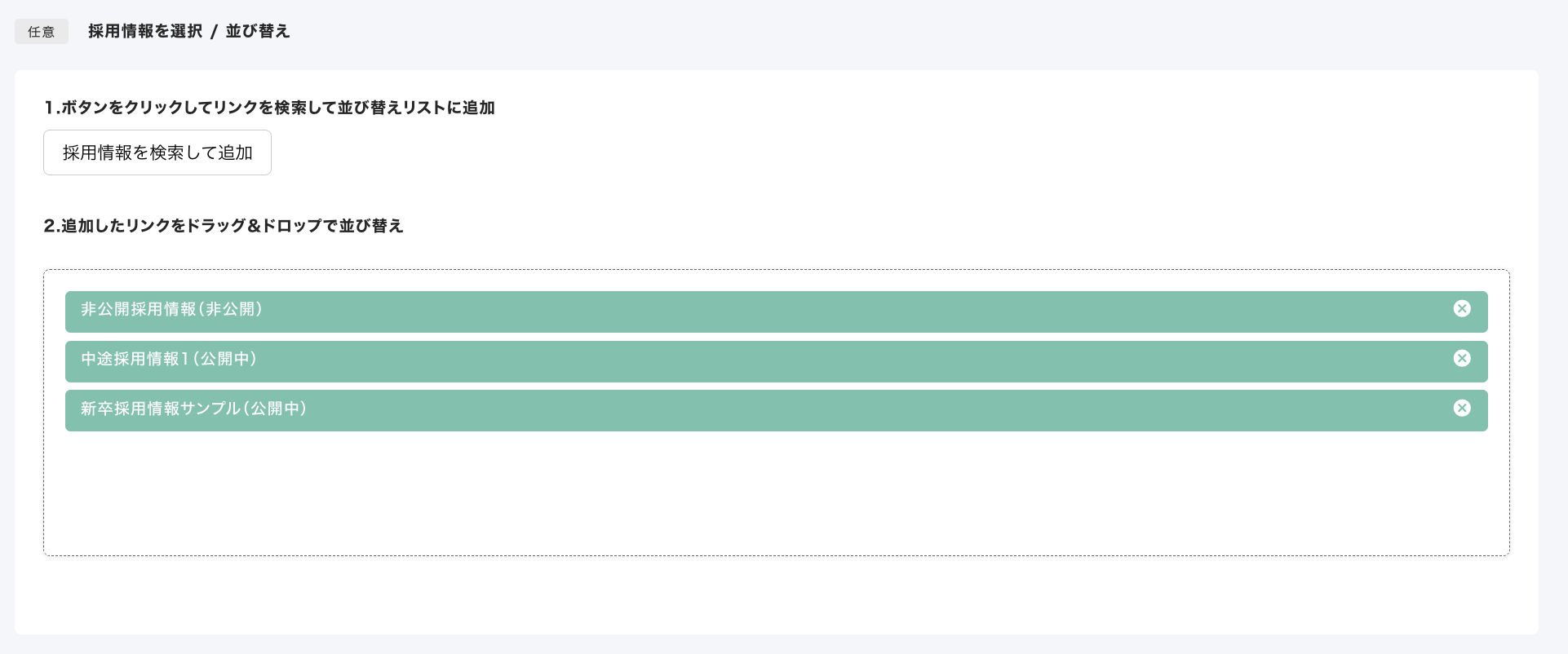Delete the 新卒採用情報サンプル entry

(1462, 408)
